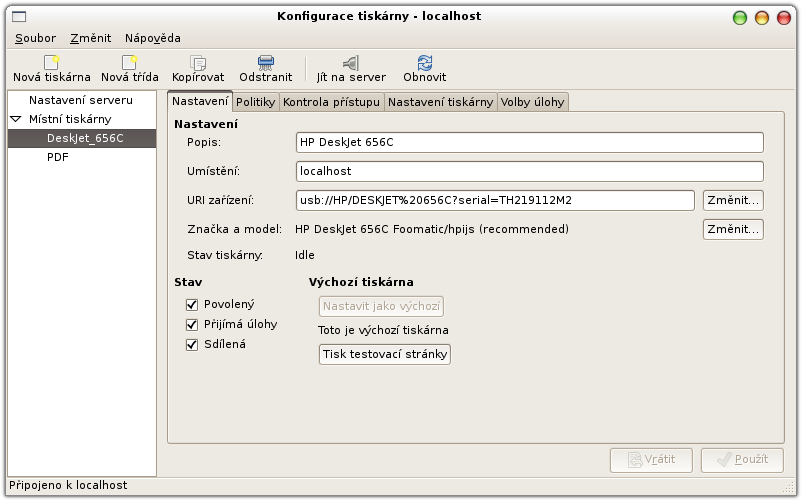802x501 pixels.
Task: Toggle the Přijímá úlohy checkbox
Action: pos(192,325)
